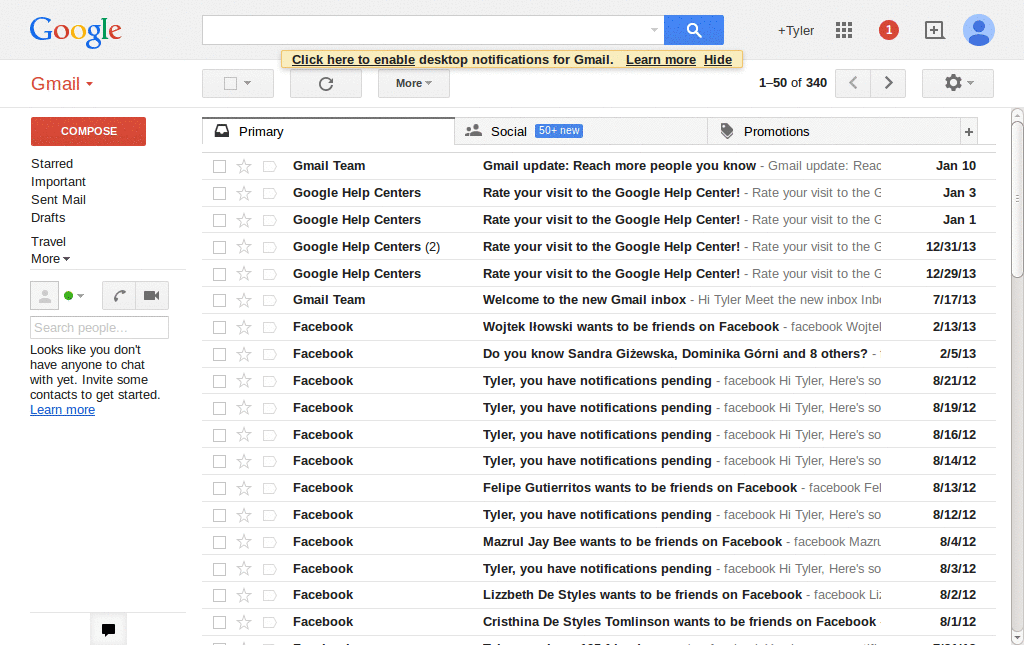
Task: Switch to the Promotions tab
Action: coord(834,132)
